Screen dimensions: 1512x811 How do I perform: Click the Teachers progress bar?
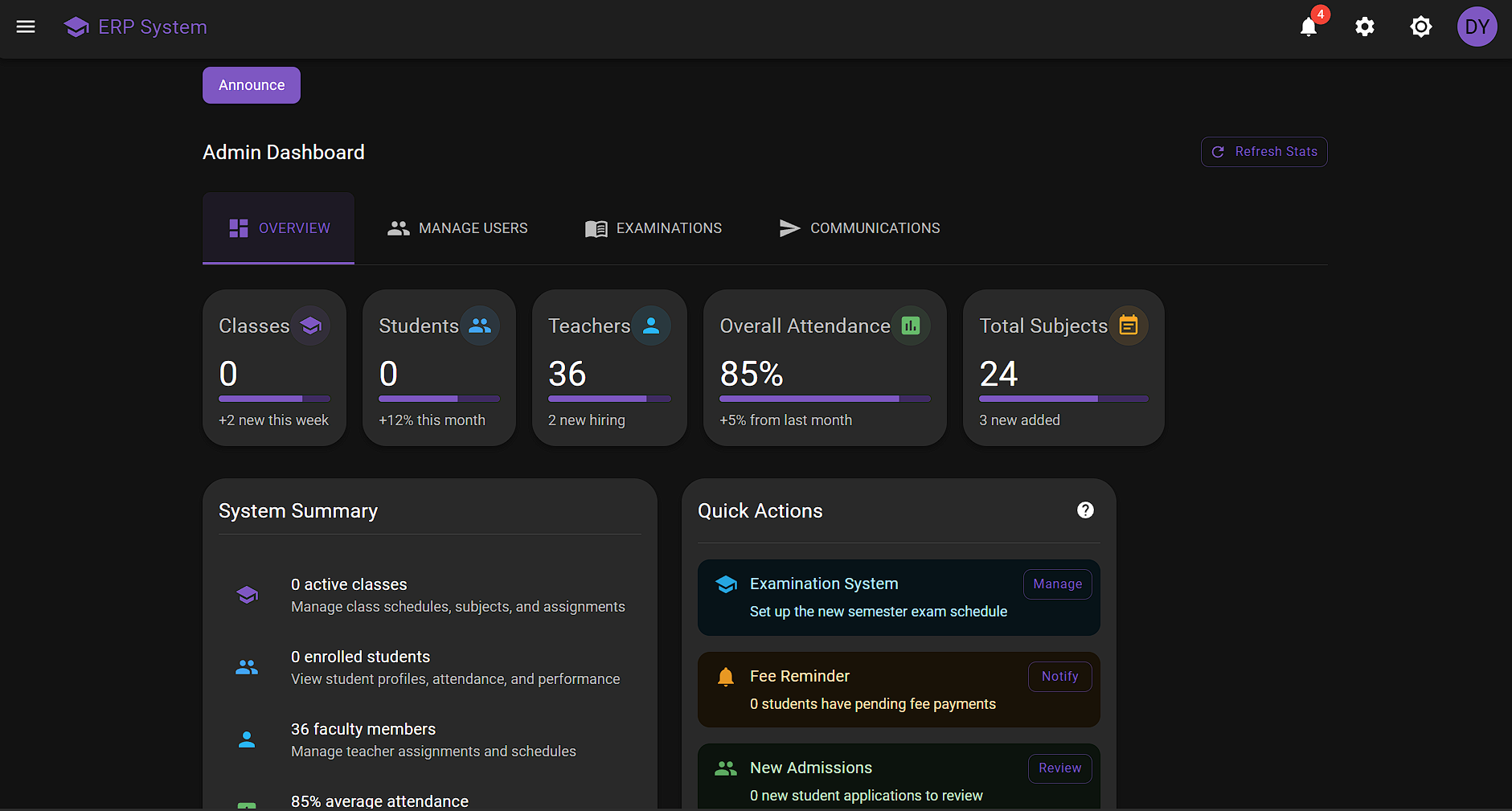coord(610,399)
